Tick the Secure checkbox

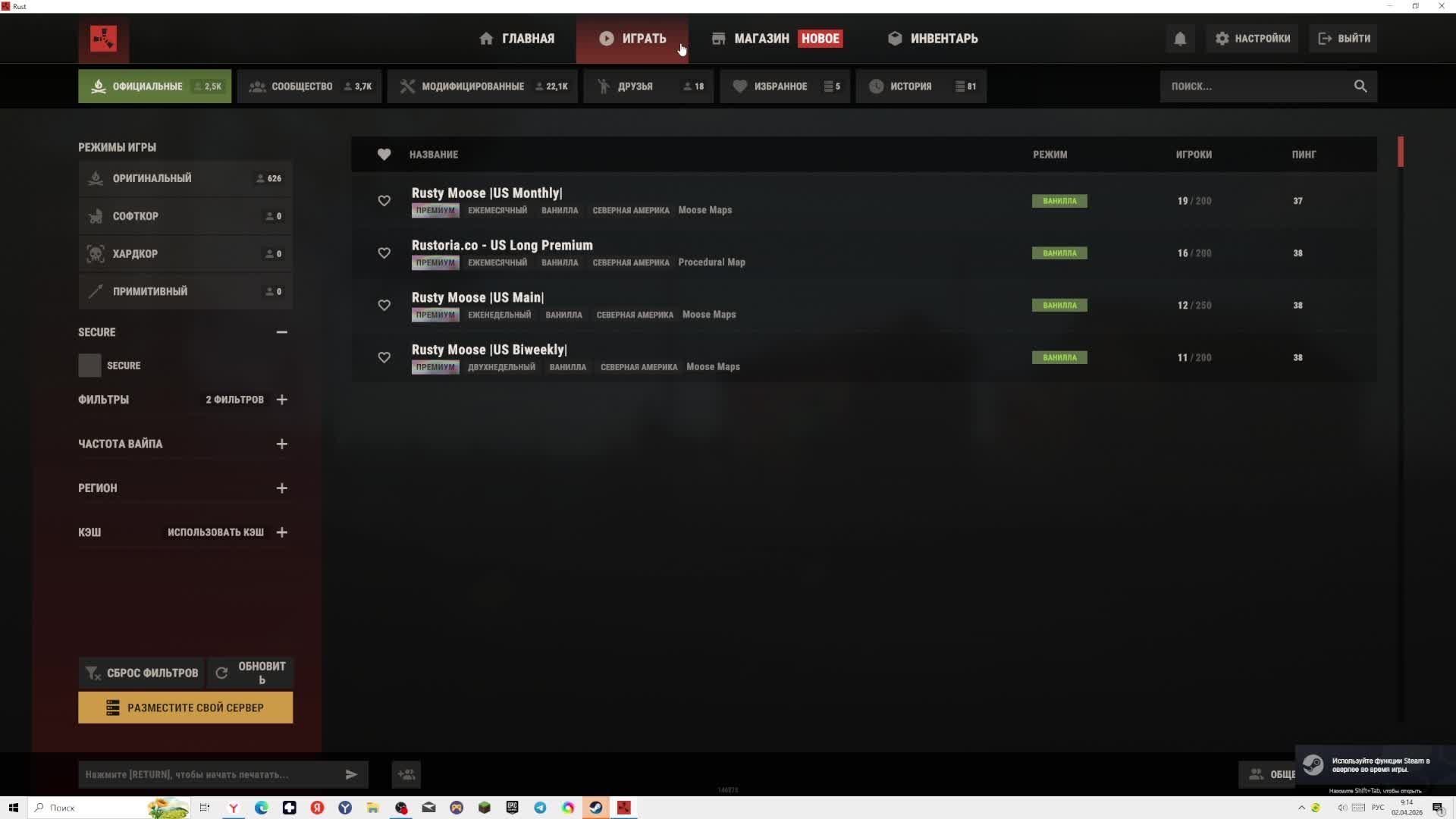tap(89, 366)
